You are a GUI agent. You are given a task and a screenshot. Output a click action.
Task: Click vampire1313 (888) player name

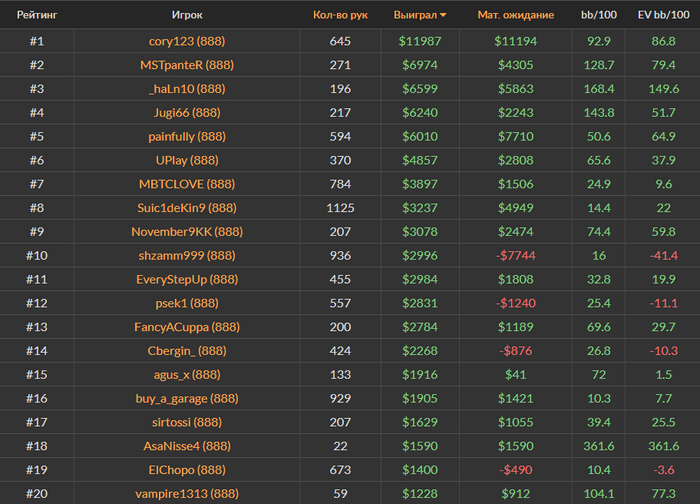click(x=187, y=493)
